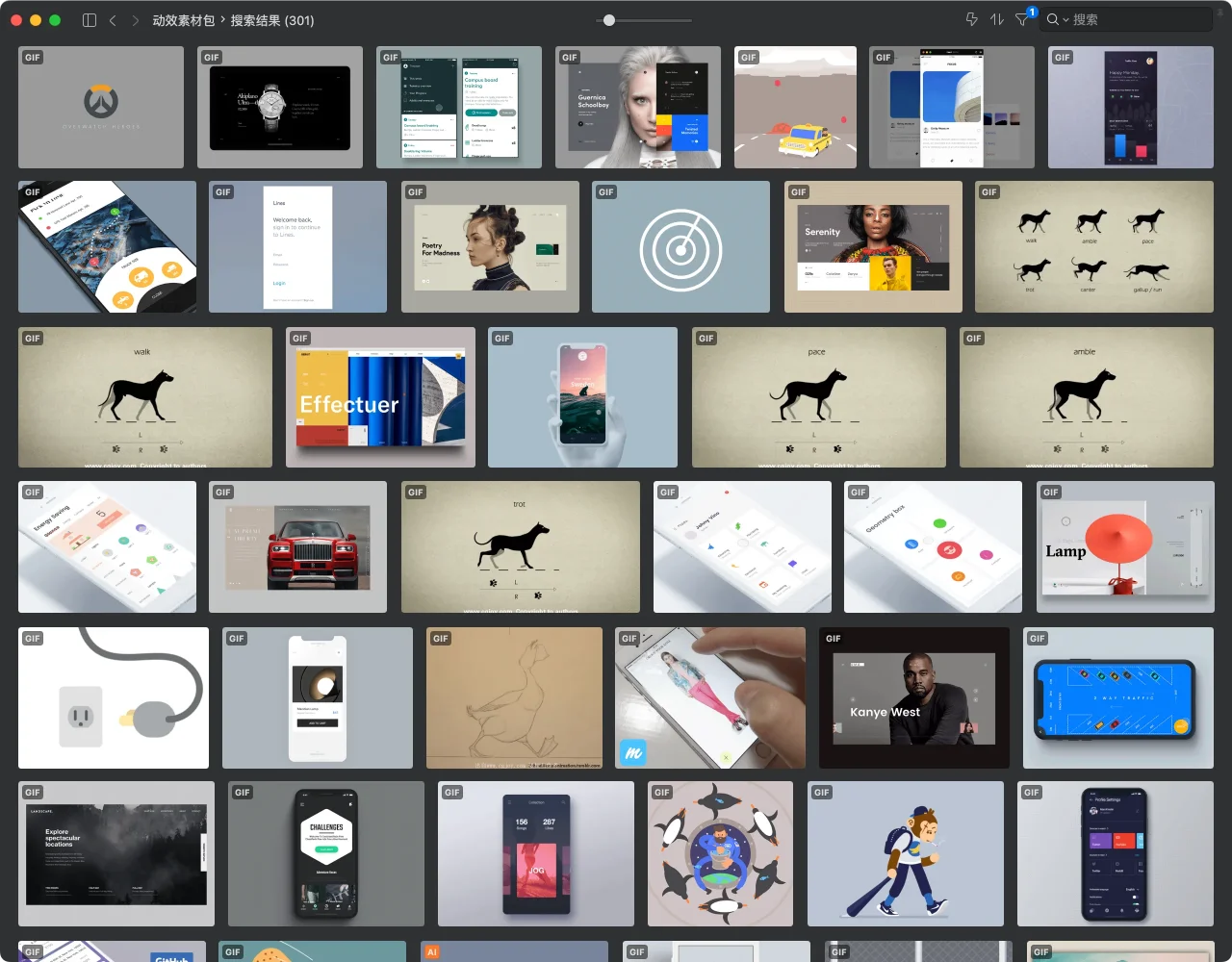Image resolution: width=1232 pixels, height=962 pixels.
Task: Click the lightning bolt quick action icon
Action: (971, 20)
